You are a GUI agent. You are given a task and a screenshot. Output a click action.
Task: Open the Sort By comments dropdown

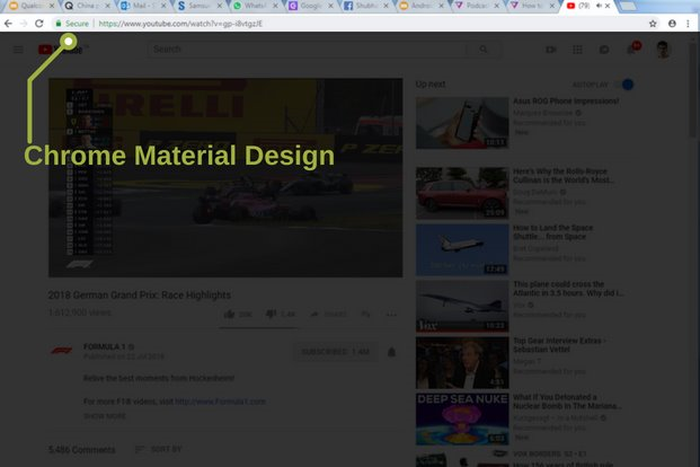[158, 450]
